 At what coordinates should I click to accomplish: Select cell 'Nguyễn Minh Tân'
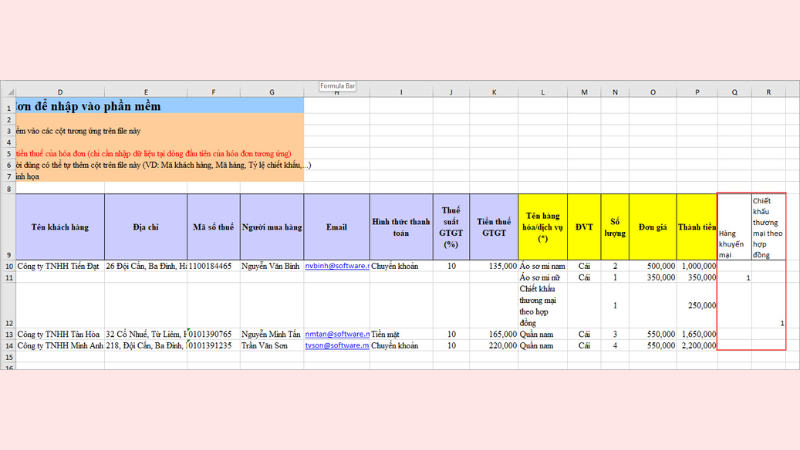pos(271,334)
